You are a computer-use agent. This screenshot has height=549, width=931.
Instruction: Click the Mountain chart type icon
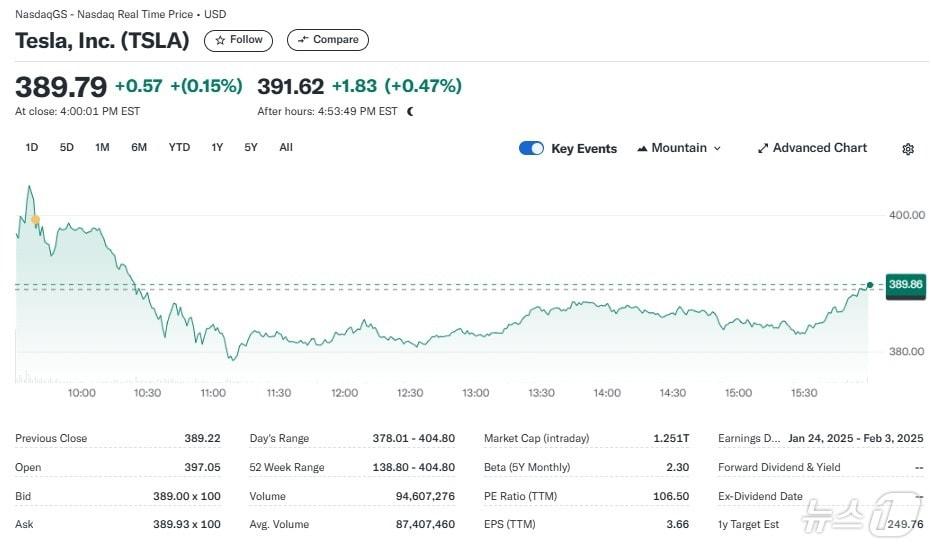click(642, 148)
